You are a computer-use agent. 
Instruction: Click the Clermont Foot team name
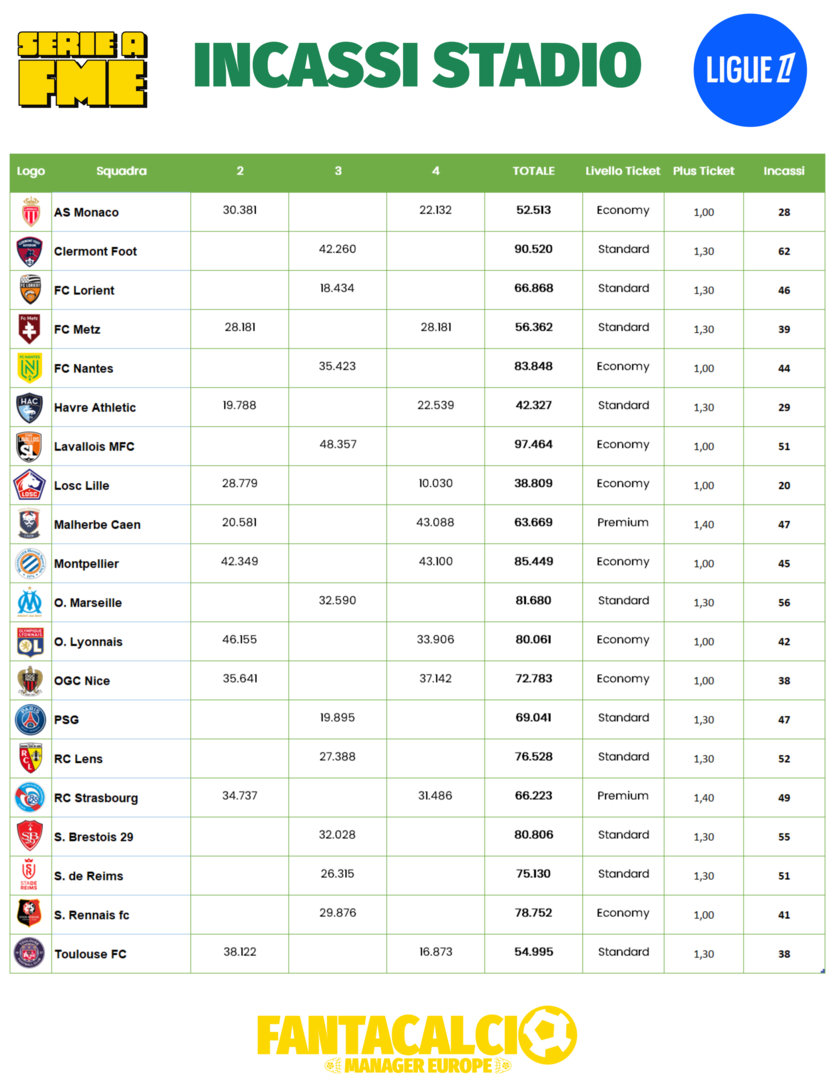tap(95, 251)
